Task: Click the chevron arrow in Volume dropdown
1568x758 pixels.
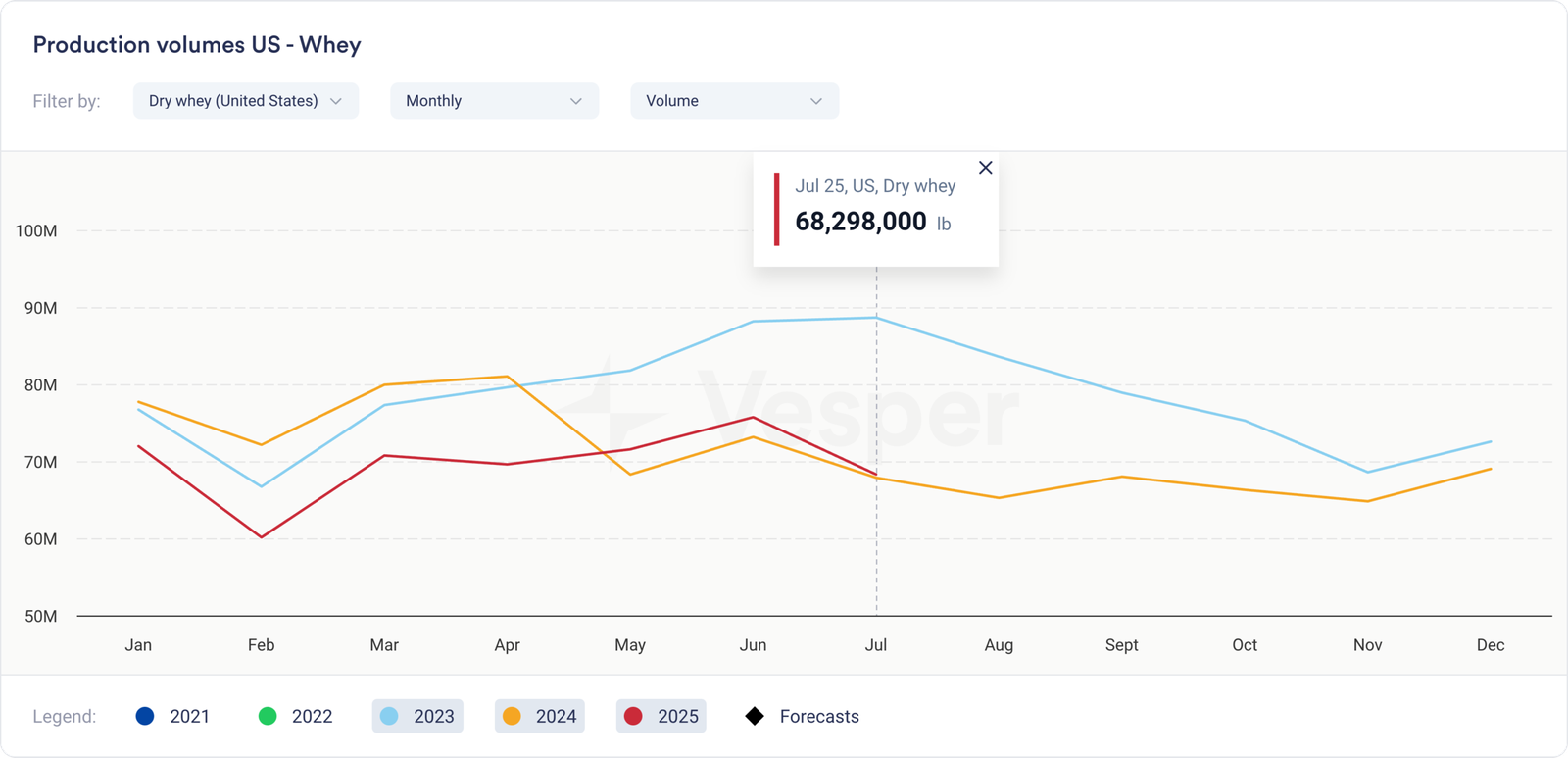Action: [816, 101]
